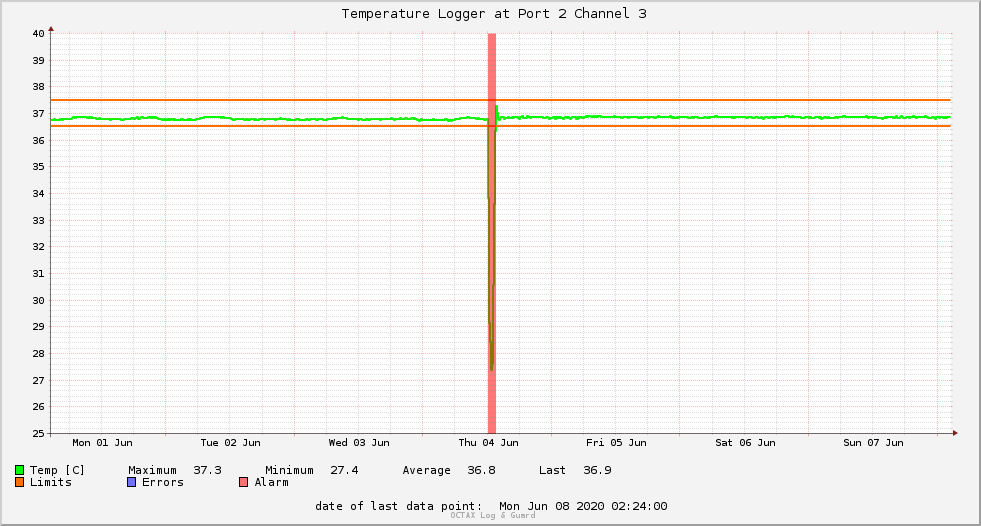Click the 'Sat 06 Jun' x-axis label
Viewport: 981px width, 526px height.
click(x=745, y=443)
